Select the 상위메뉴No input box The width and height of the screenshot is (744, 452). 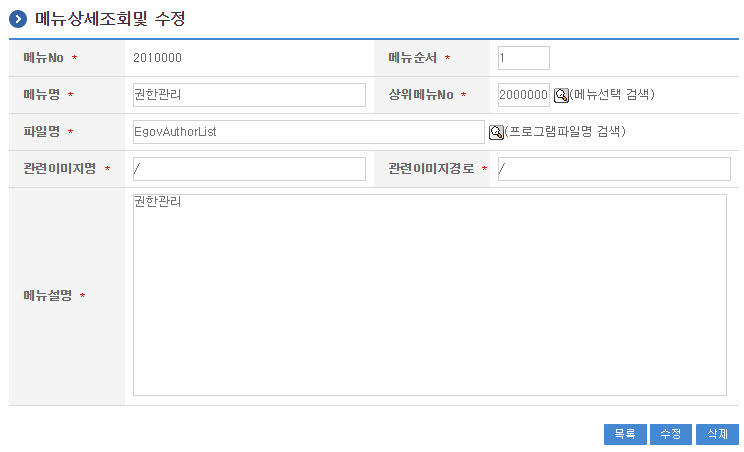[x=523, y=95]
